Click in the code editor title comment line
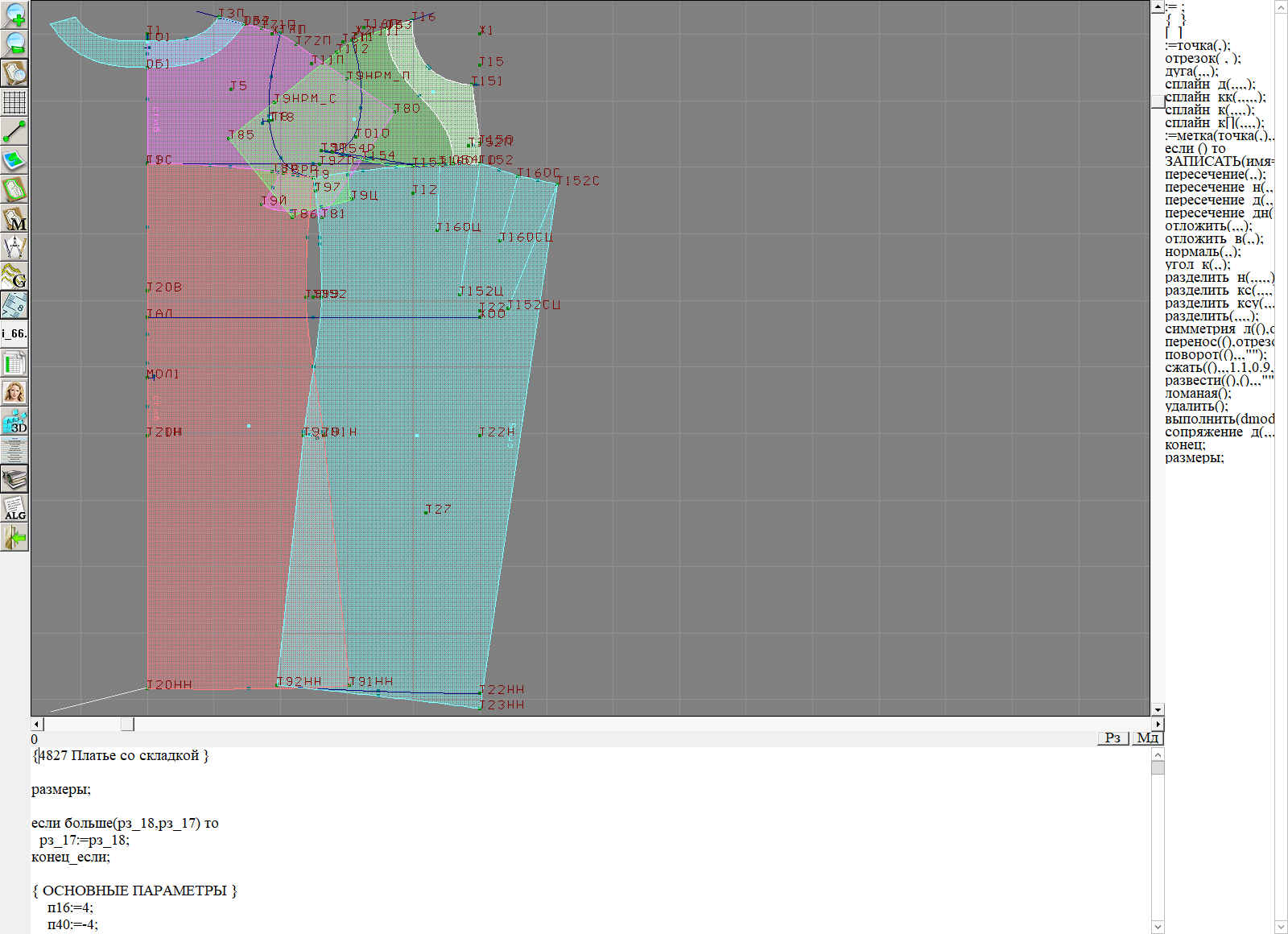This screenshot has height=934, width=1288. pyautogui.click(x=121, y=755)
